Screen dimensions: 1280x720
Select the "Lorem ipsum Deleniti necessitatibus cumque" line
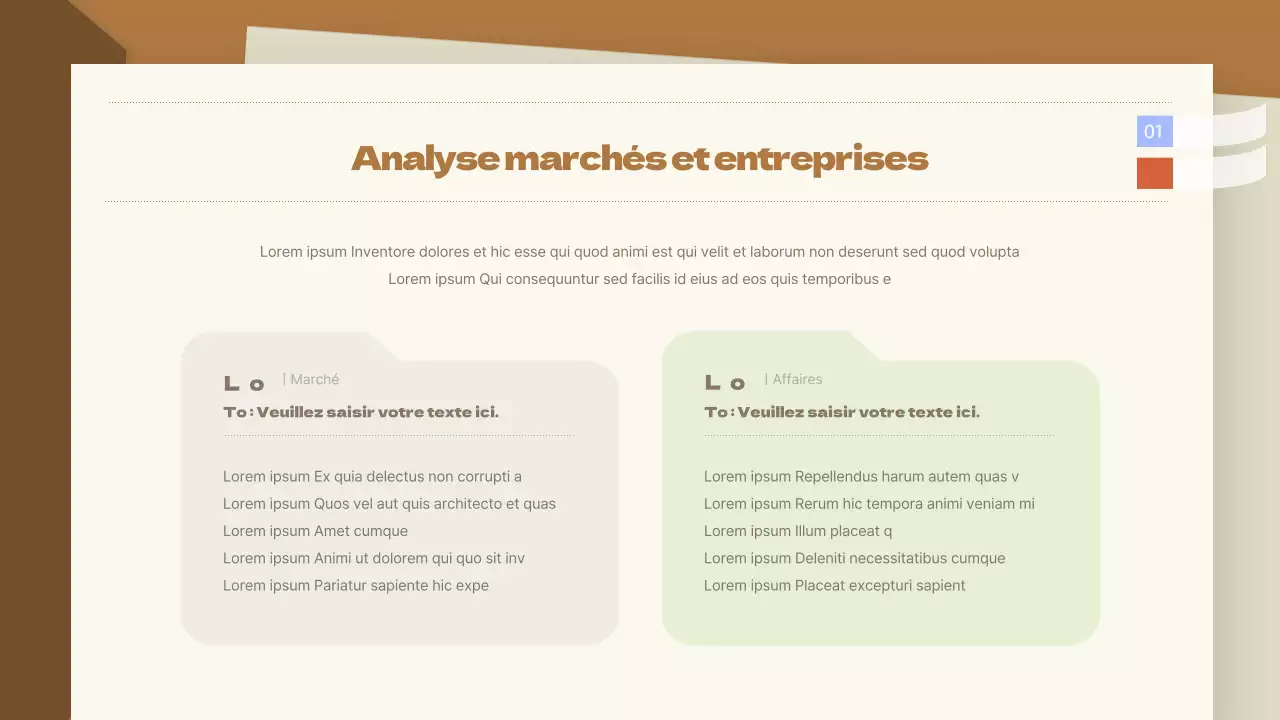[x=854, y=558]
